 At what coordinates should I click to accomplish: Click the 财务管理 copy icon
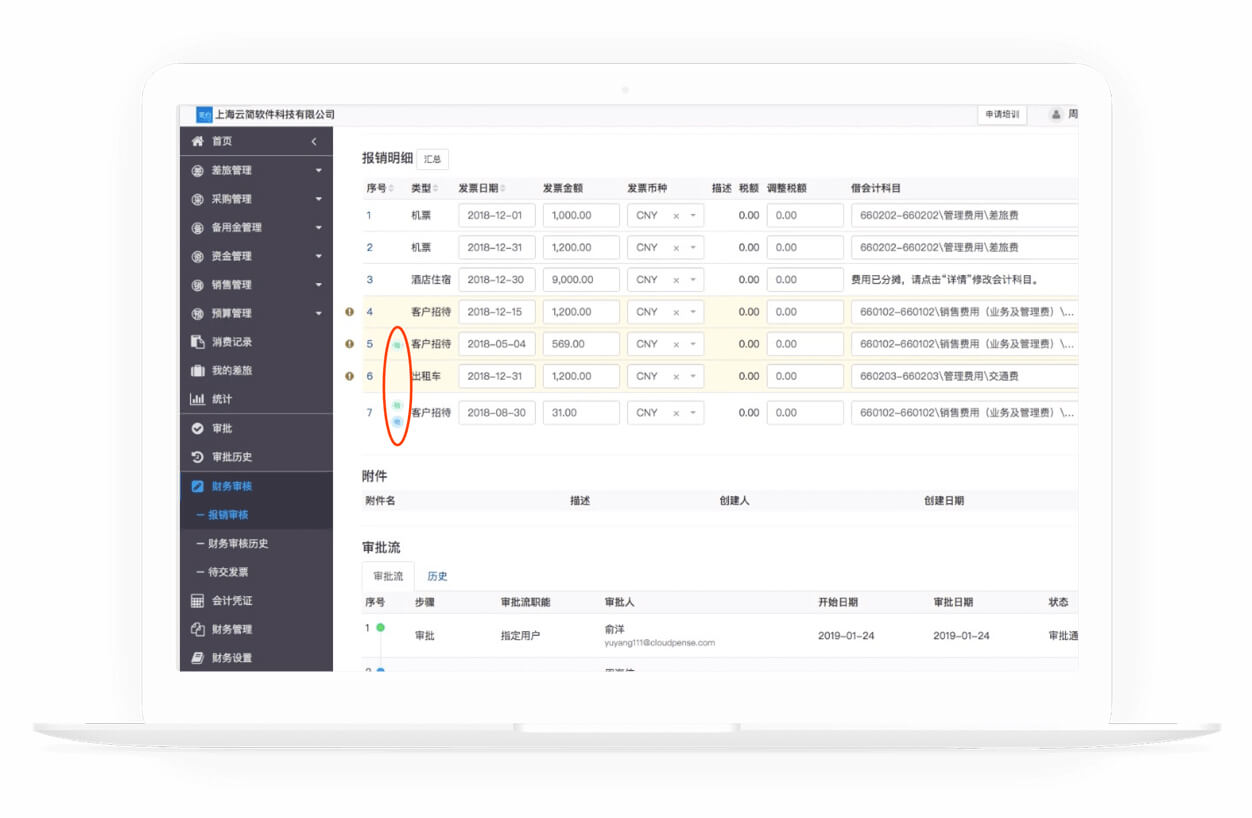197,629
